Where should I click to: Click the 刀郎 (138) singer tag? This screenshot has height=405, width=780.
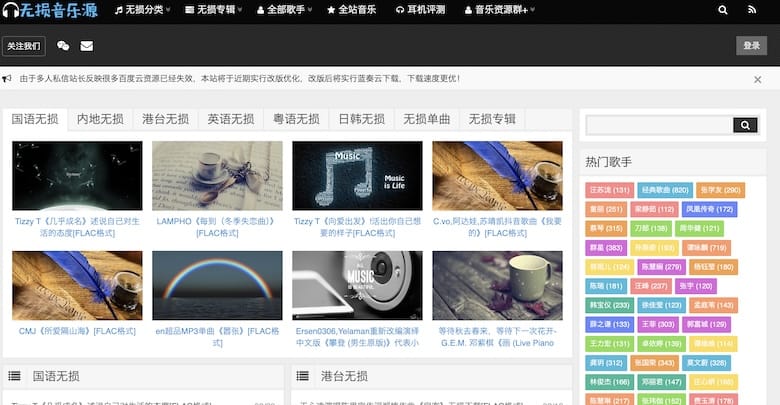tap(651, 228)
